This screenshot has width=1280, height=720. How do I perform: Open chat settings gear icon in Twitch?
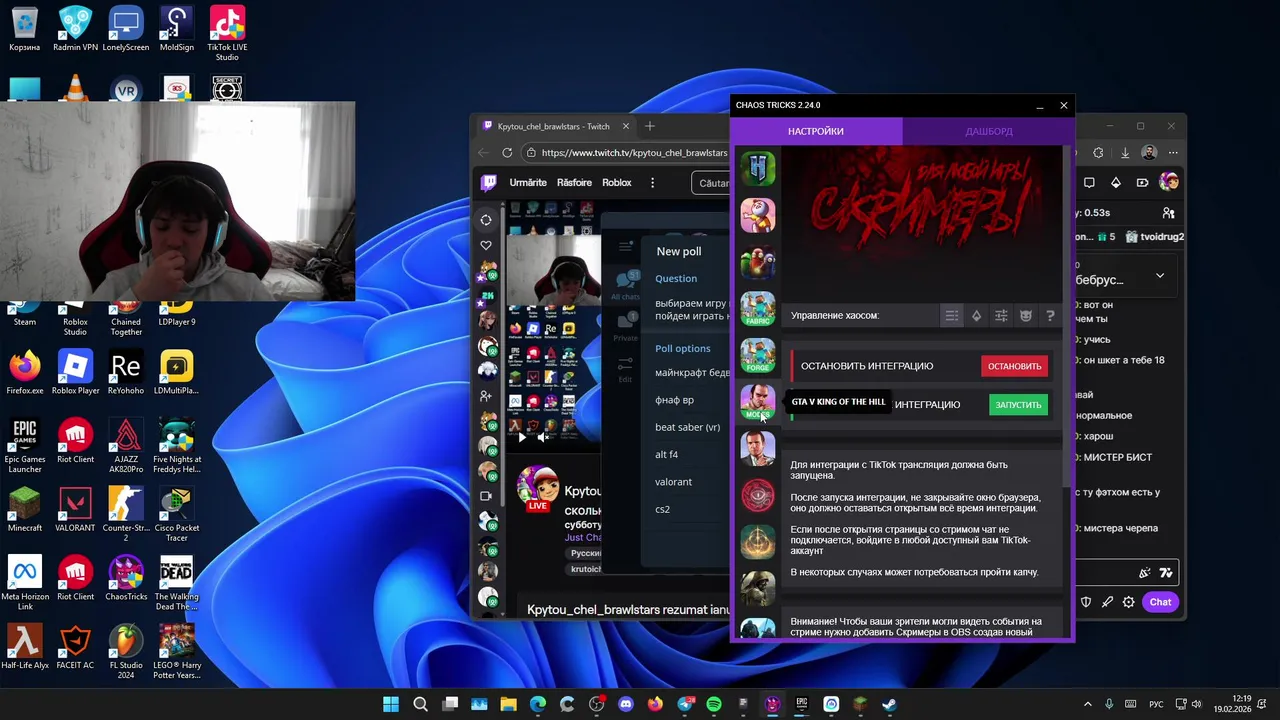point(1129,602)
